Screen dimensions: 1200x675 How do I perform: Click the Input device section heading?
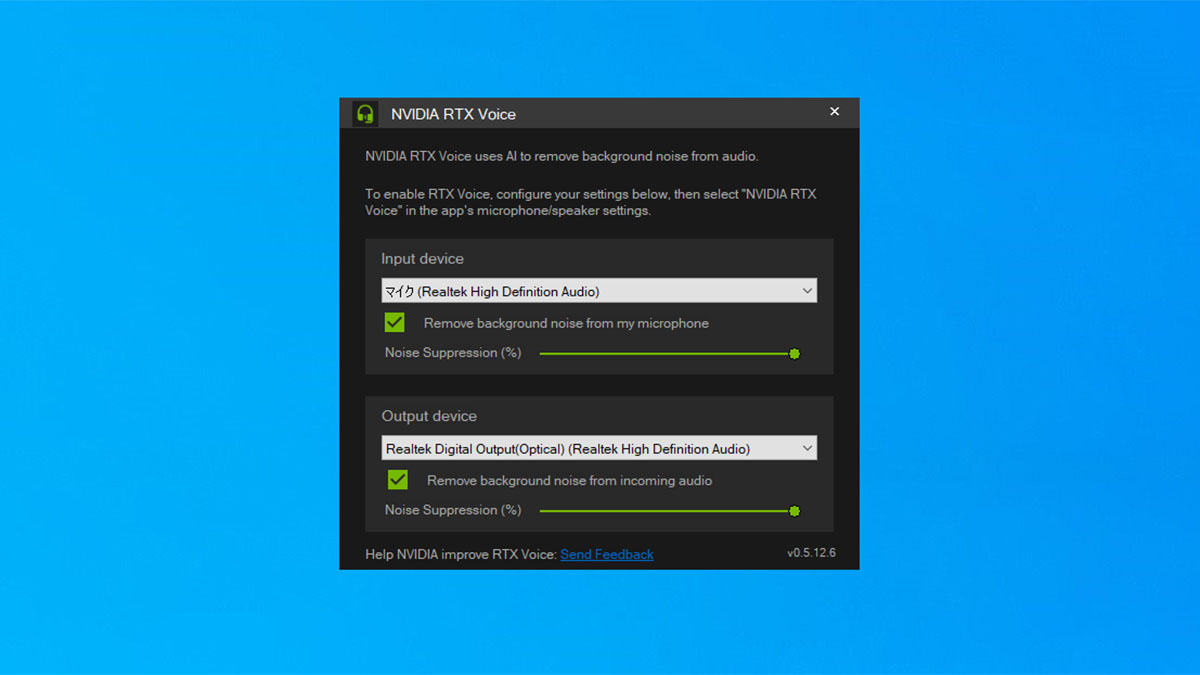[x=422, y=258]
